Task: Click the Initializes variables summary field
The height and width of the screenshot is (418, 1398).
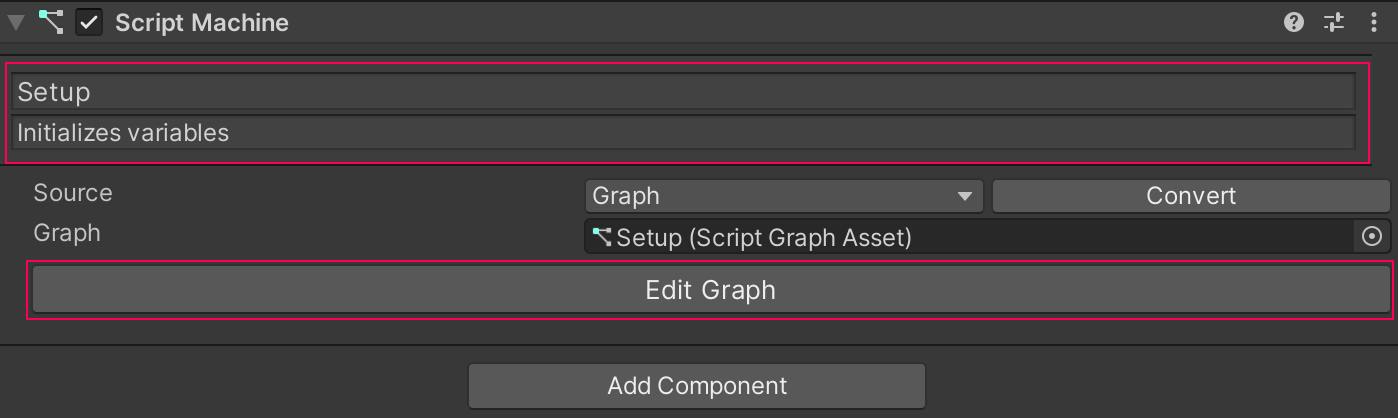Action: [684, 132]
